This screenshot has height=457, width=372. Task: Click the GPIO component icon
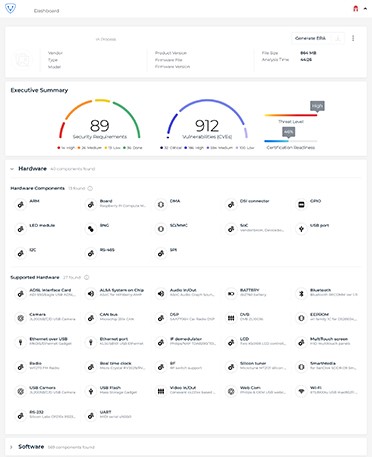[301, 205]
